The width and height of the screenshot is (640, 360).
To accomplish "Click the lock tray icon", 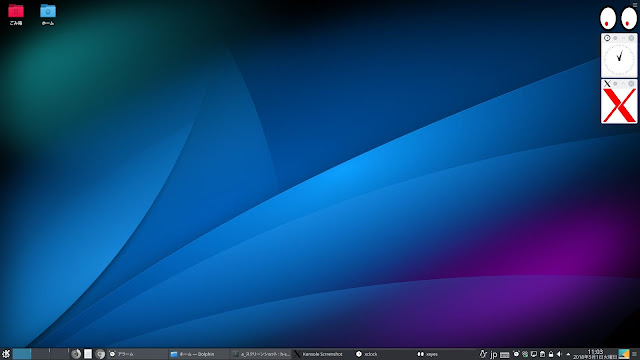I will pyautogui.click(x=551, y=354).
